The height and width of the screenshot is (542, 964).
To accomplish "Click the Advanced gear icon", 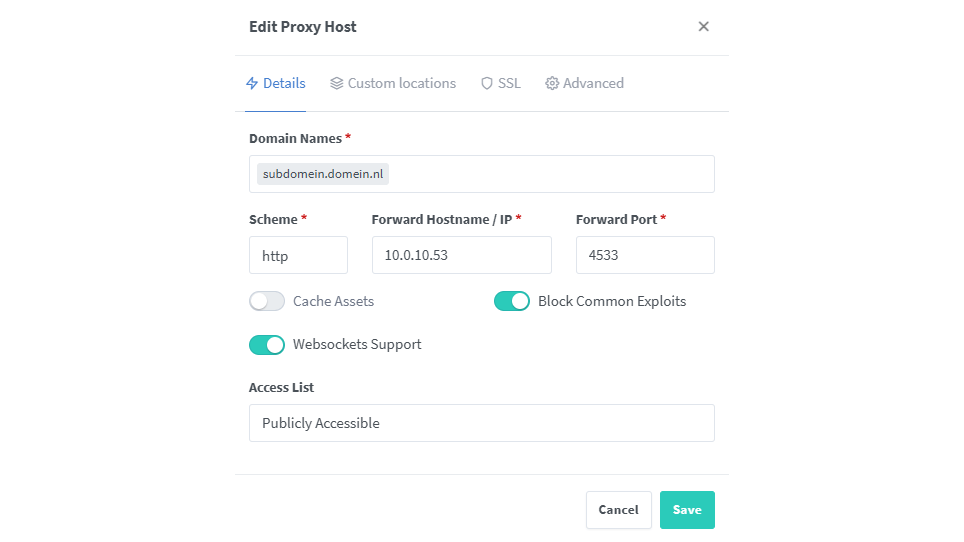I will coord(552,84).
